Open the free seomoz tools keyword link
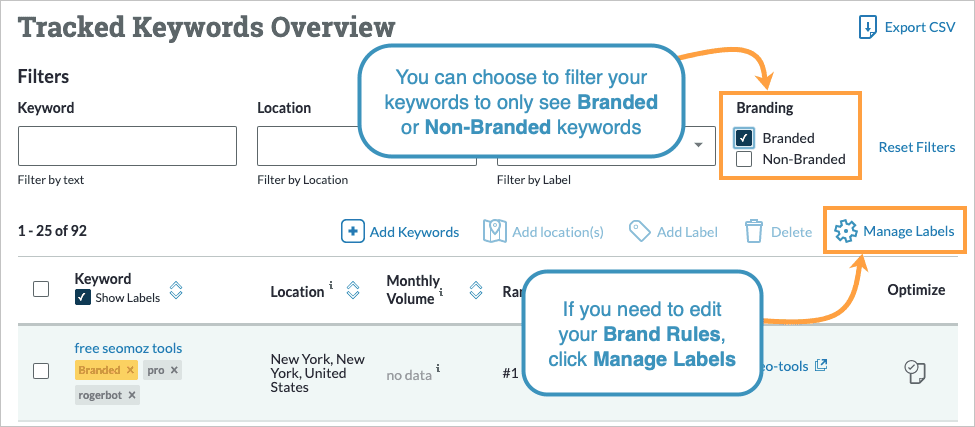 [x=128, y=348]
